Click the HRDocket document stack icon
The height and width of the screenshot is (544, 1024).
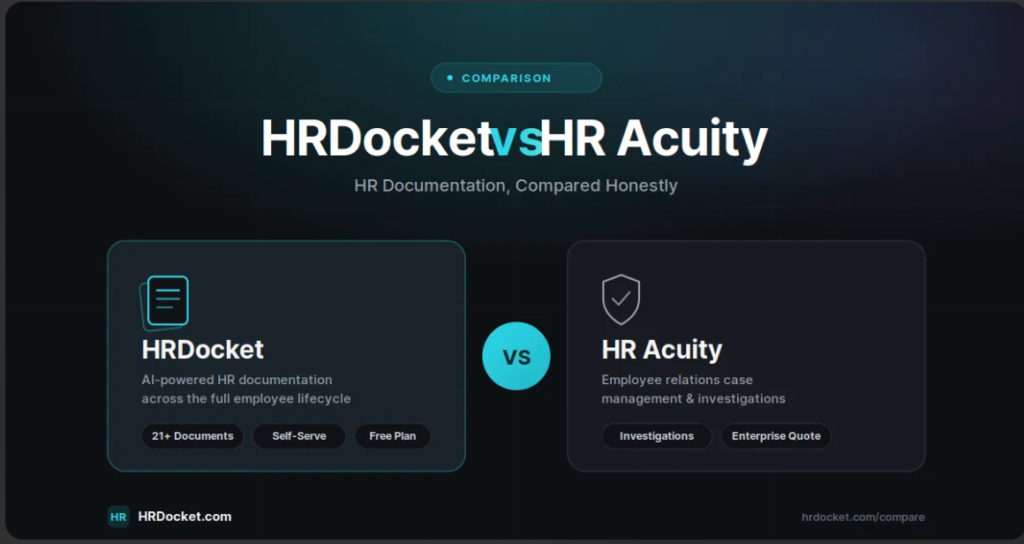click(164, 303)
